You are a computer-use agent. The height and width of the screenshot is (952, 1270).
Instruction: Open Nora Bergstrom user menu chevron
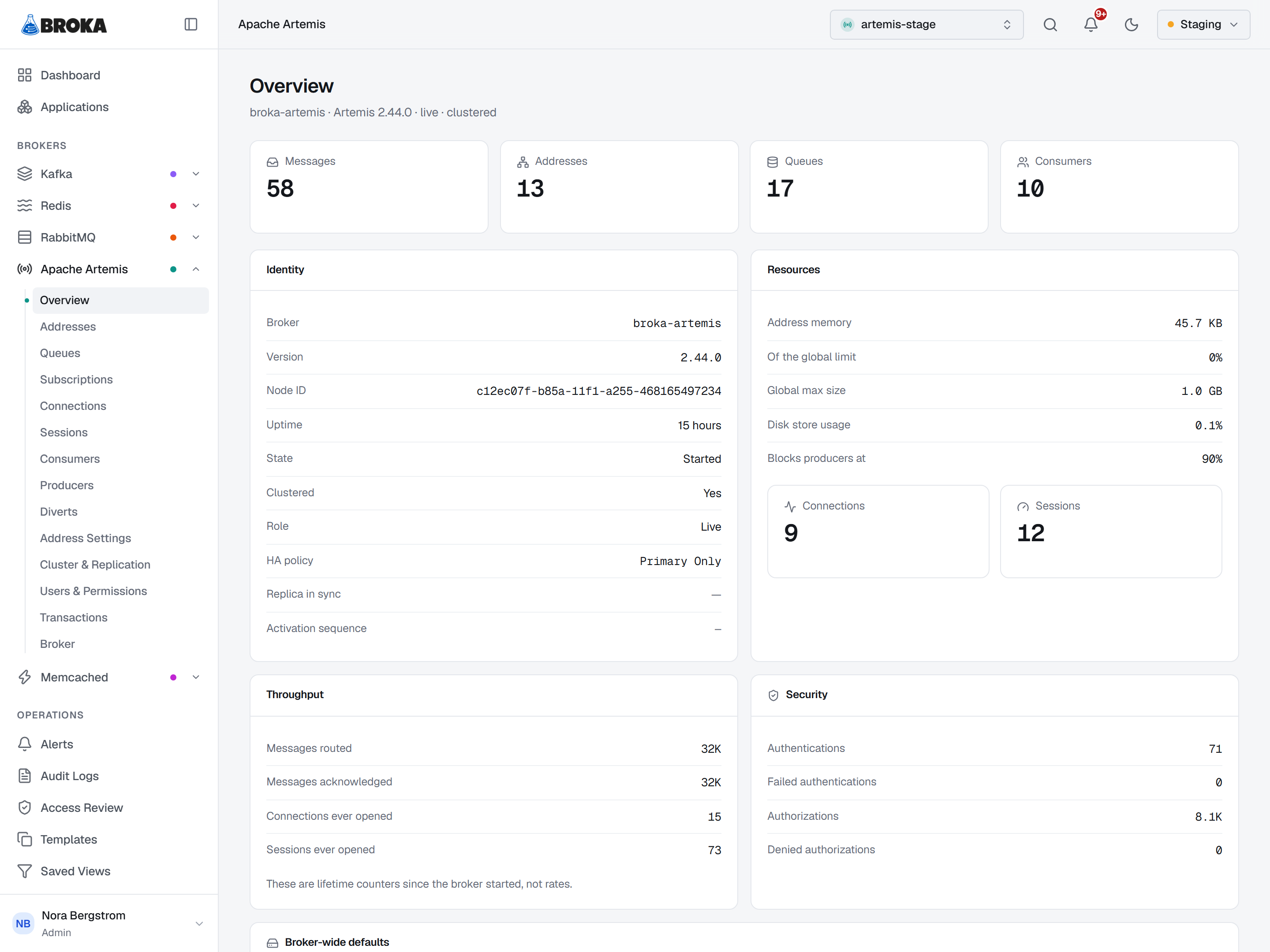pos(199,923)
